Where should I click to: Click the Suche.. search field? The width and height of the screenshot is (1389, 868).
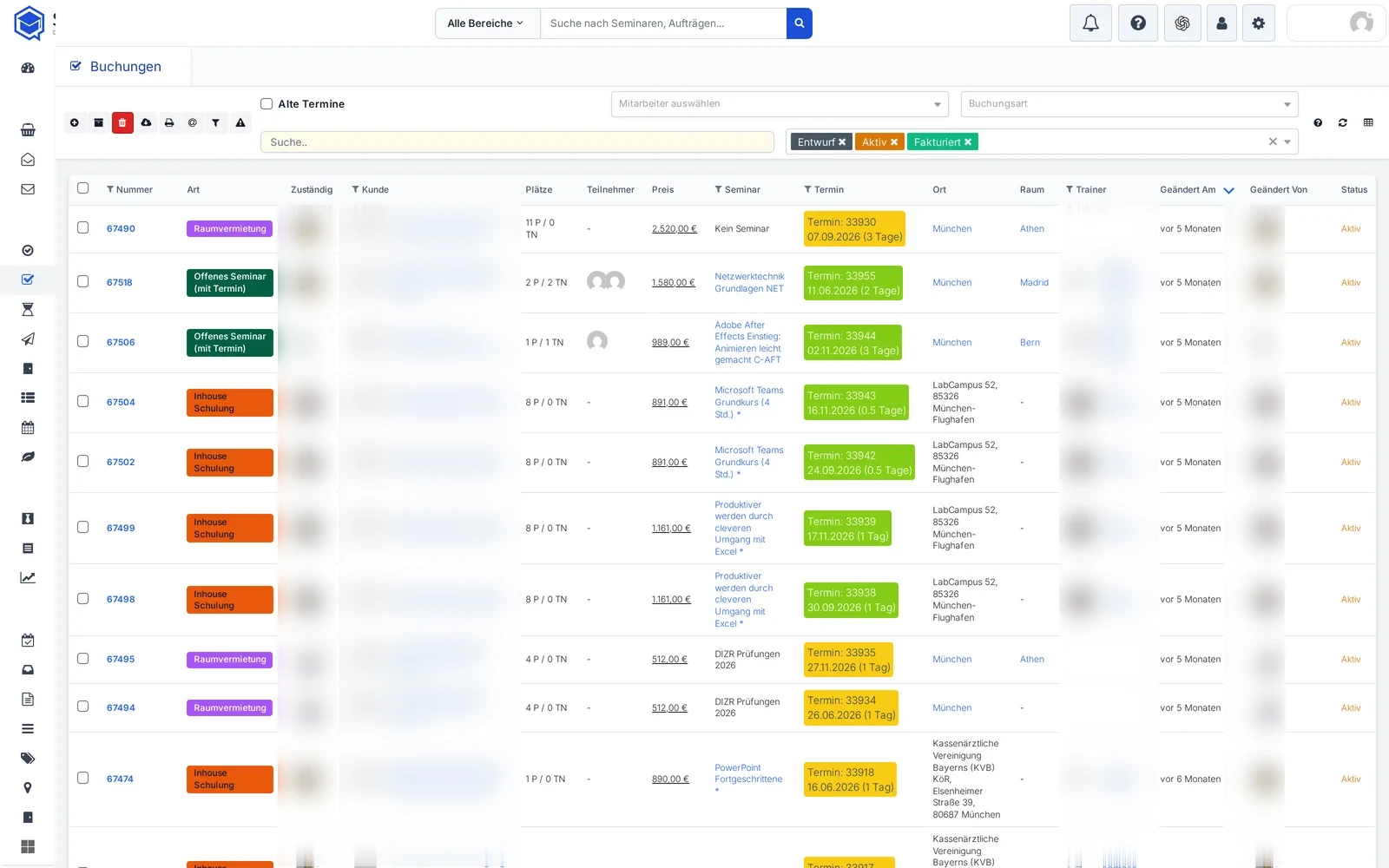517,142
